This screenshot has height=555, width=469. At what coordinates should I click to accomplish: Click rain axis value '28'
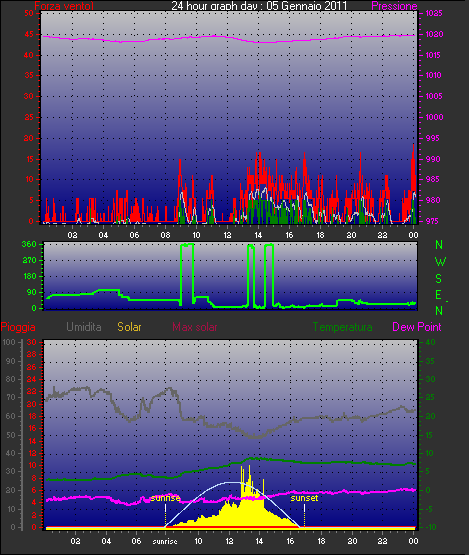pos(32,354)
